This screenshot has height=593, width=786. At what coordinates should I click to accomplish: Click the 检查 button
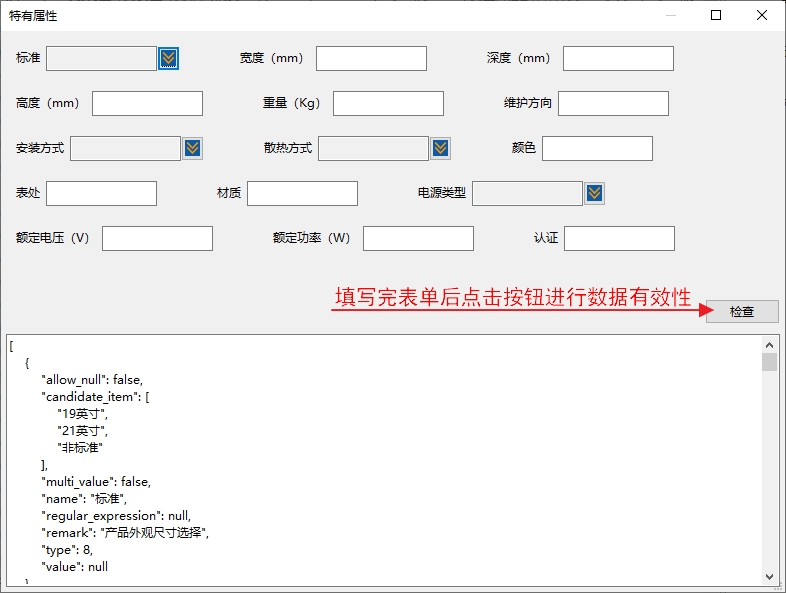coord(741,312)
